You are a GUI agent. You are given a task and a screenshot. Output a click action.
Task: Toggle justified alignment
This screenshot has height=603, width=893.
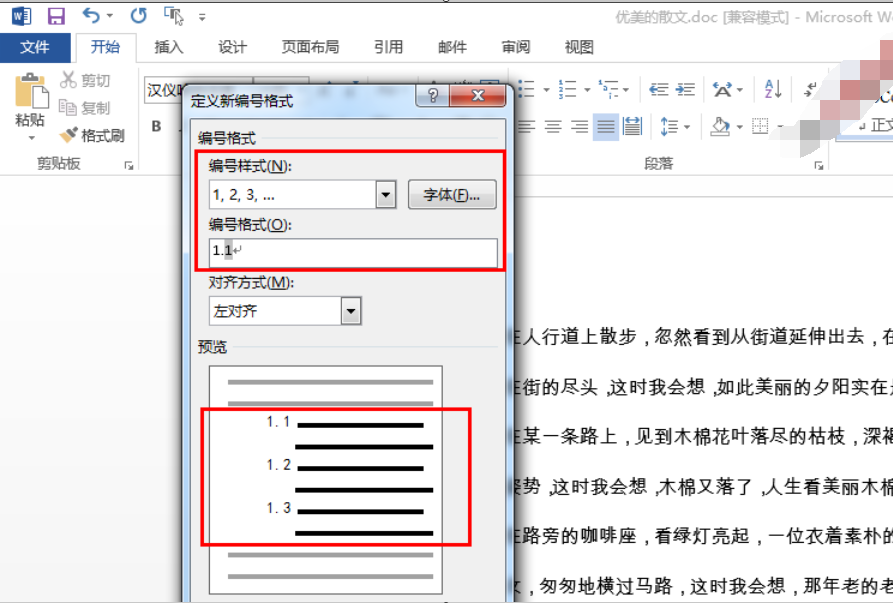(606, 125)
